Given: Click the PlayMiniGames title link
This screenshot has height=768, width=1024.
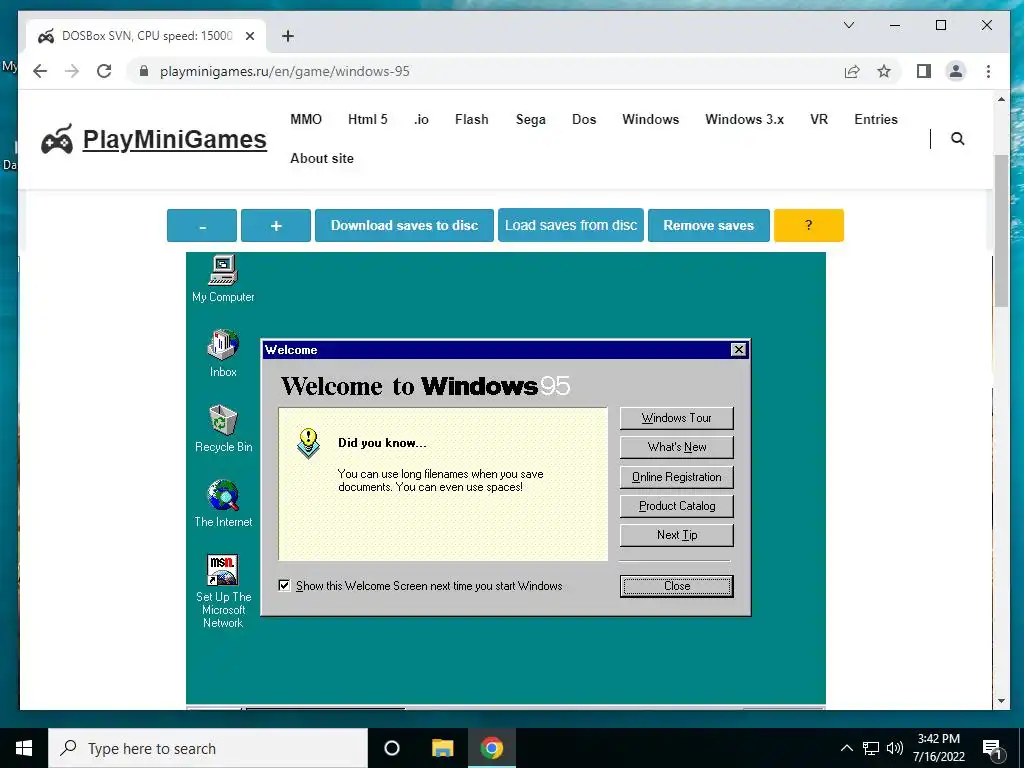Looking at the screenshot, I should (174, 139).
